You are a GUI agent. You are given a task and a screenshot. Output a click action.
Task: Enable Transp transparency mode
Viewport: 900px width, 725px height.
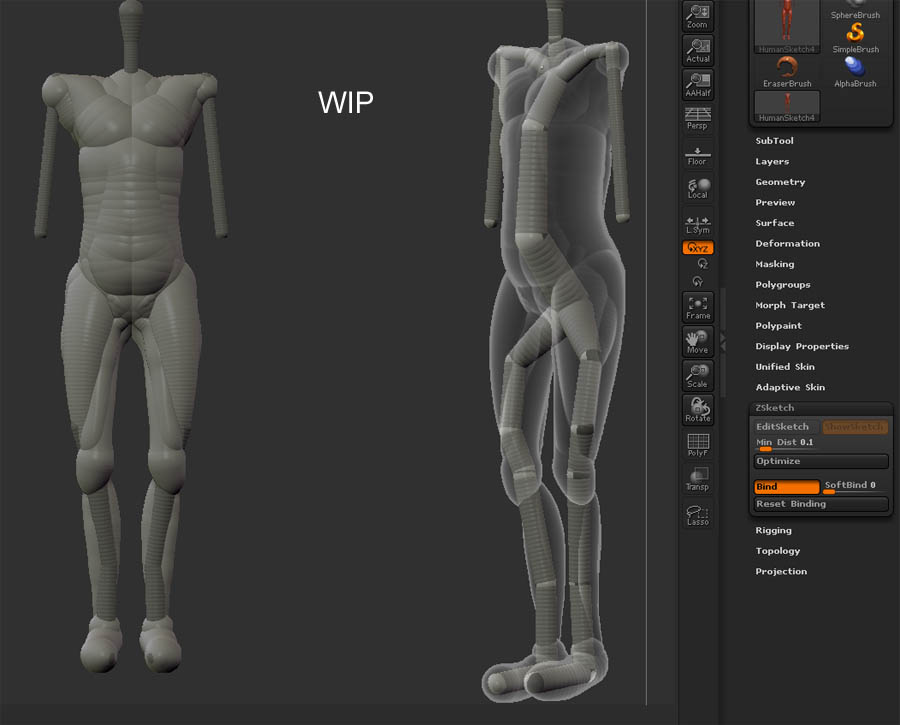pyautogui.click(x=697, y=478)
